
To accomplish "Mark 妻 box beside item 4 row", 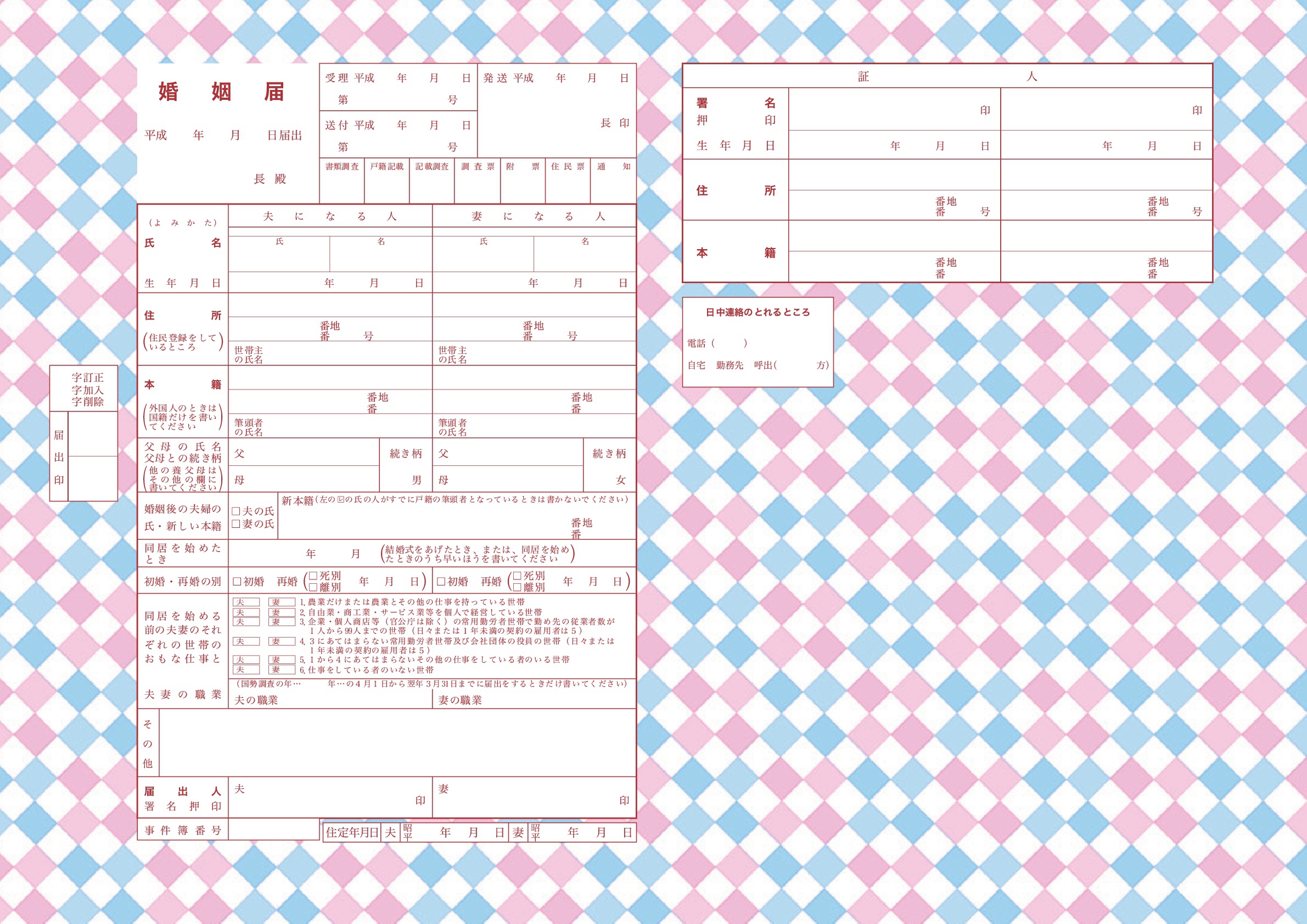I will pyautogui.click(x=282, y=641).
